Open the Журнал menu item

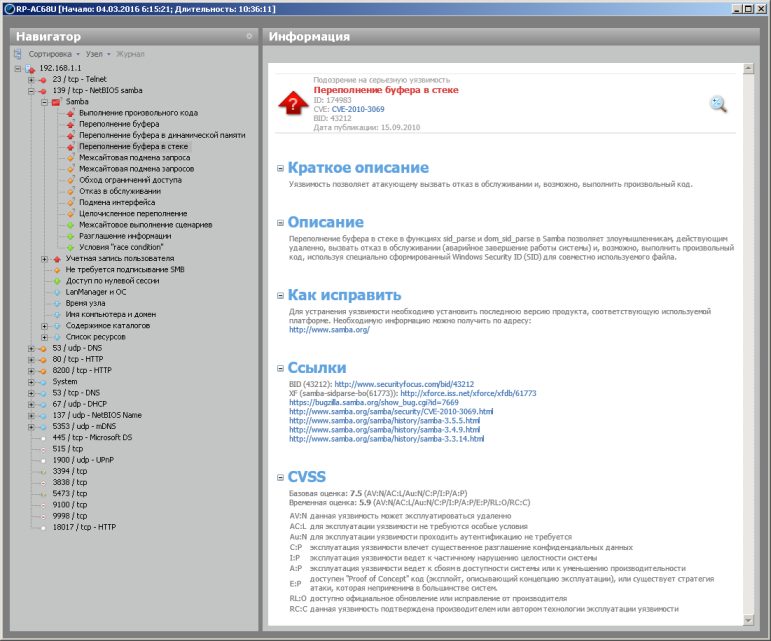click(130, 54)
